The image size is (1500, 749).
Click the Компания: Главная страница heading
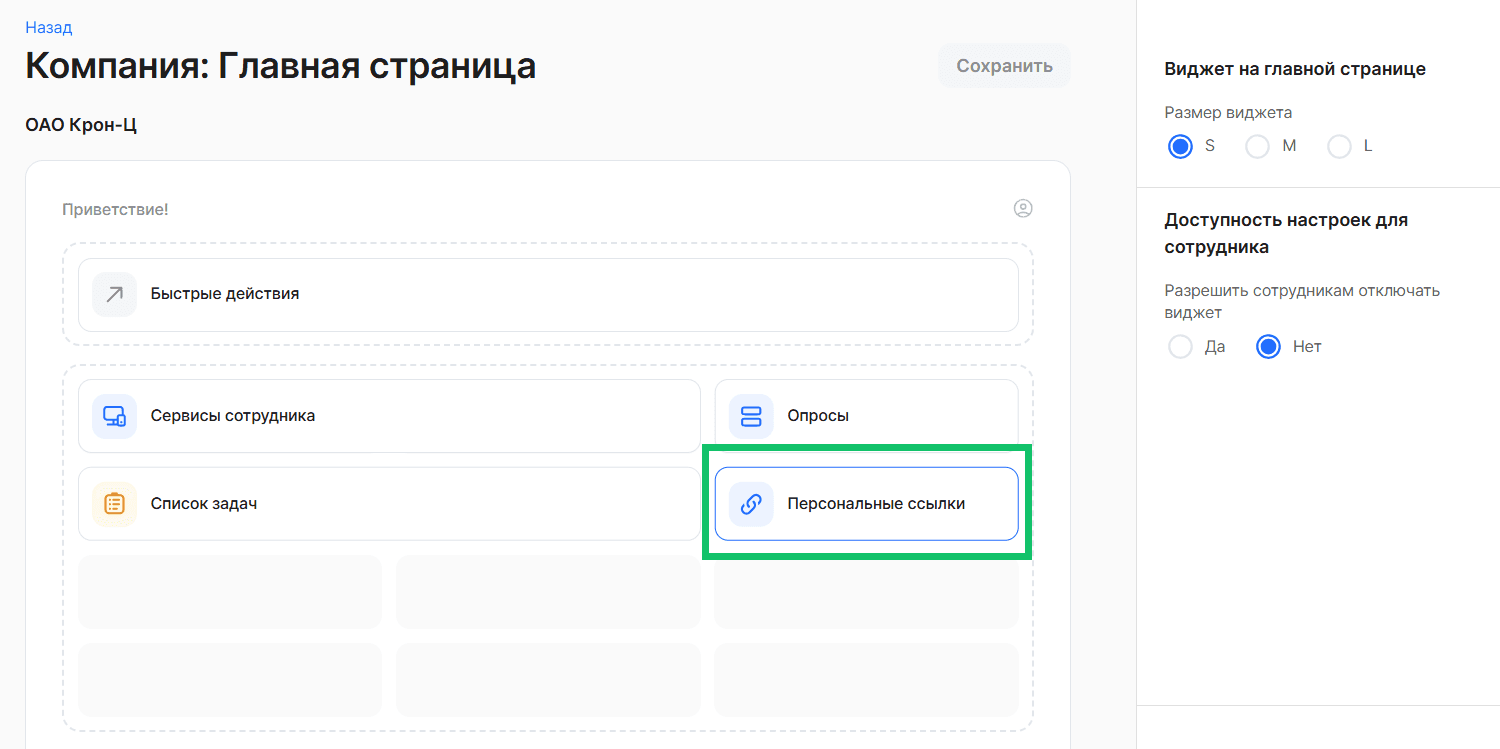coord(280,65)
